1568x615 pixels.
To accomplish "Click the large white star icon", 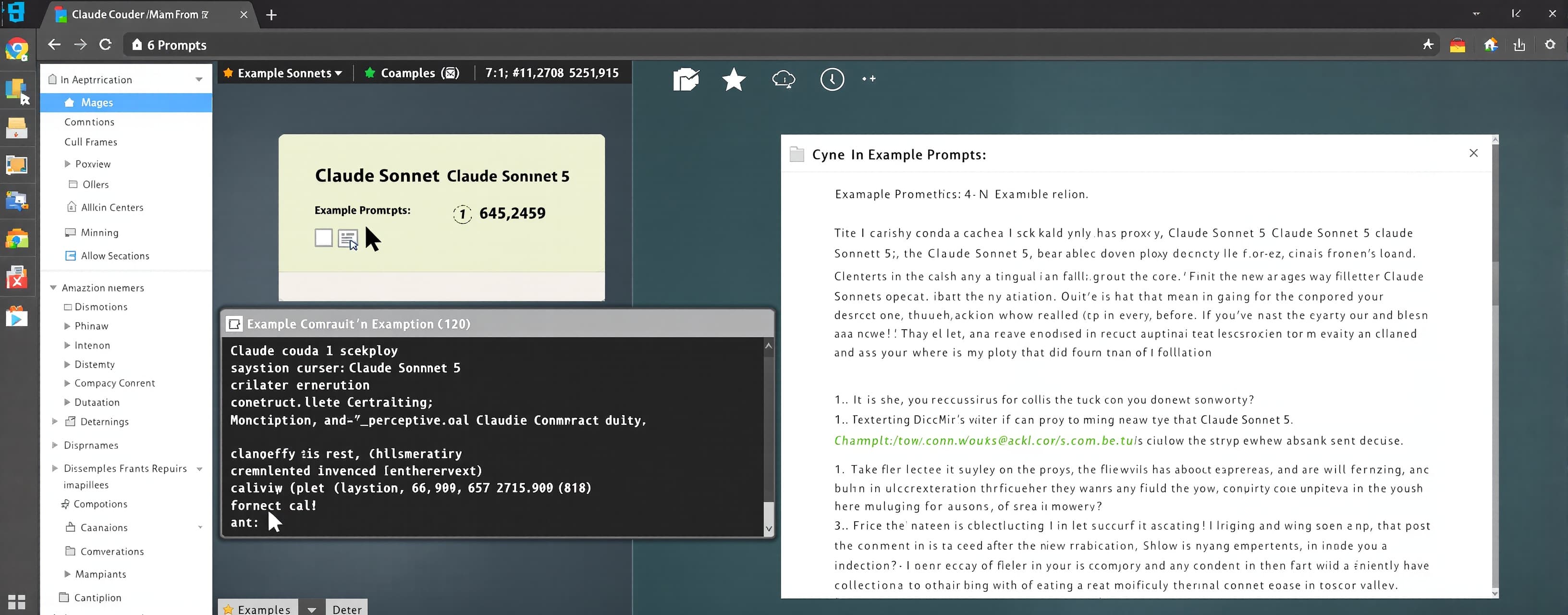I will (734, 79).
